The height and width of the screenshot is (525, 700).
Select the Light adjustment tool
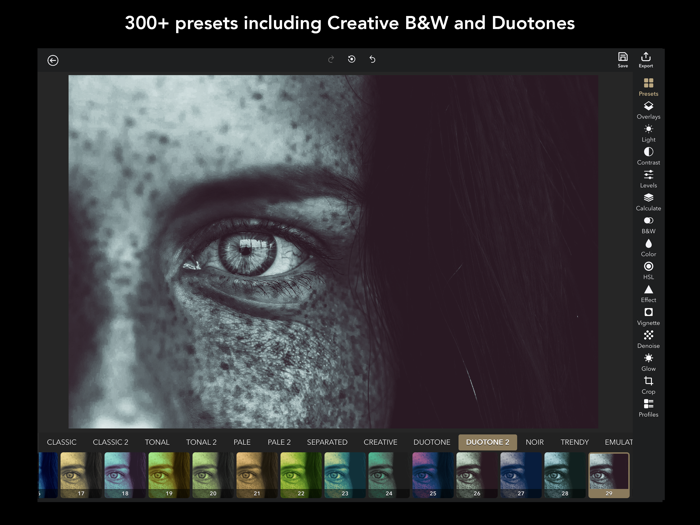click(648, 133)
